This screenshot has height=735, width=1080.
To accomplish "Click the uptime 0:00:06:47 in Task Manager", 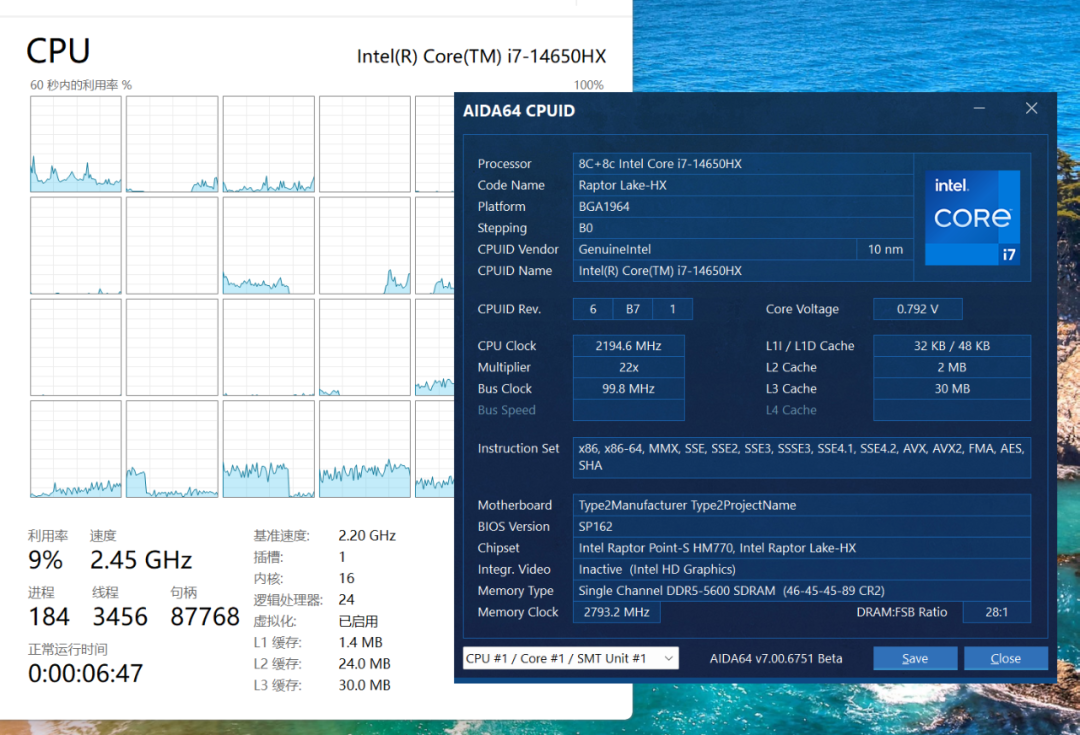I will (85, 673).
